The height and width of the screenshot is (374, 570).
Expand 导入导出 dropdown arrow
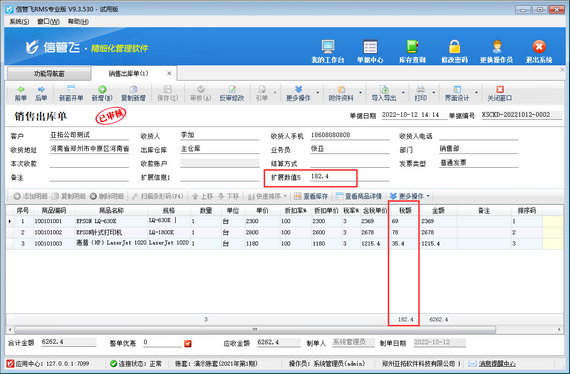click(x=403, y=93)
